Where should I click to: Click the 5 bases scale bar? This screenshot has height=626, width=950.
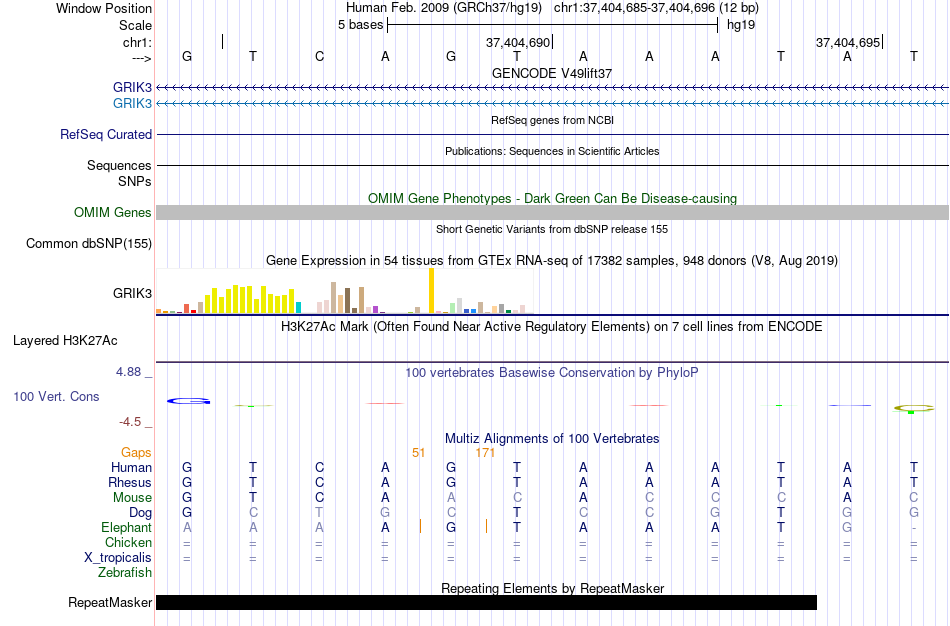click(x=553, y=25)
